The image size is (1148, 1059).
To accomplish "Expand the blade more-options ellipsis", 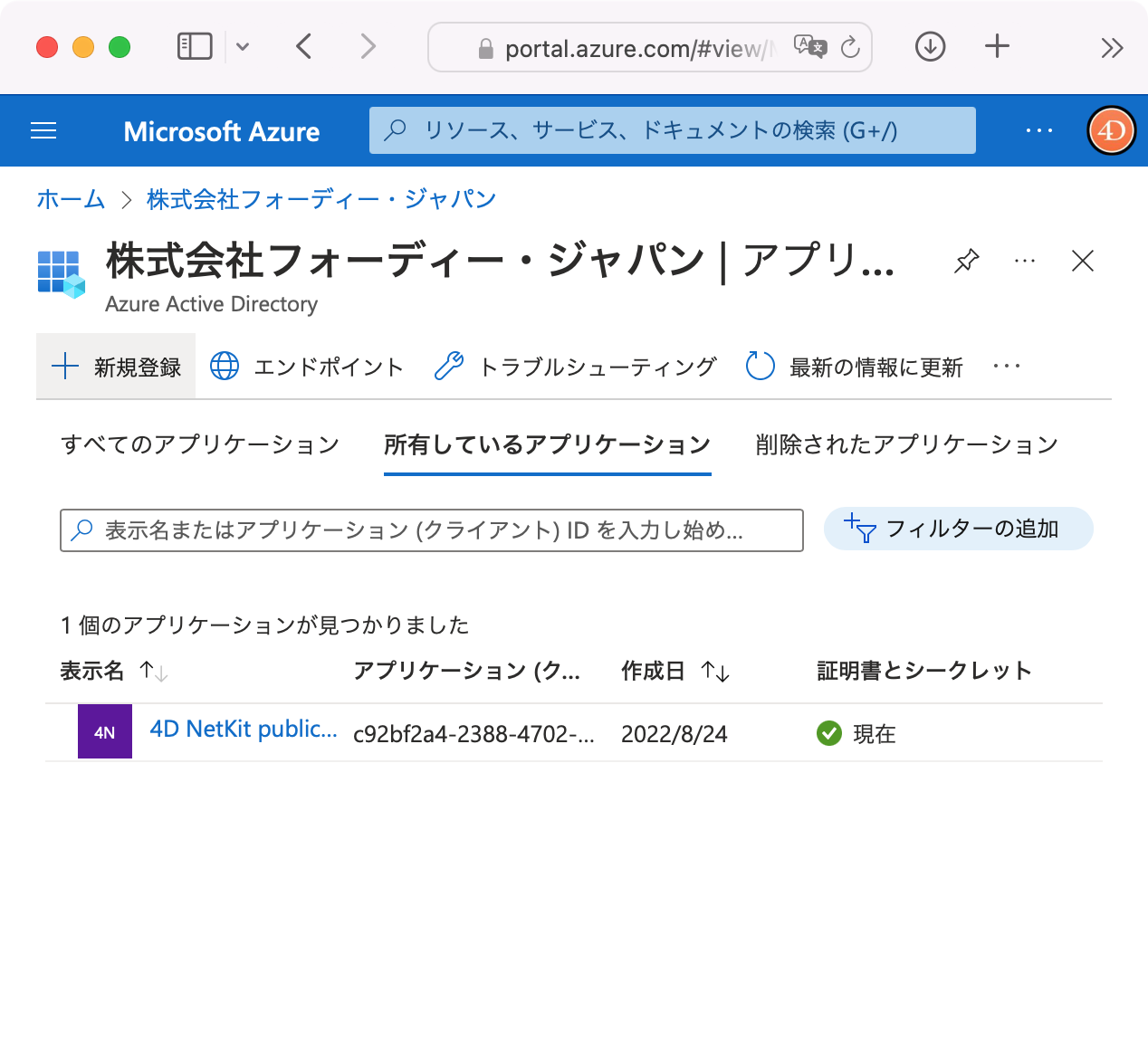I will click(1024, 262).
